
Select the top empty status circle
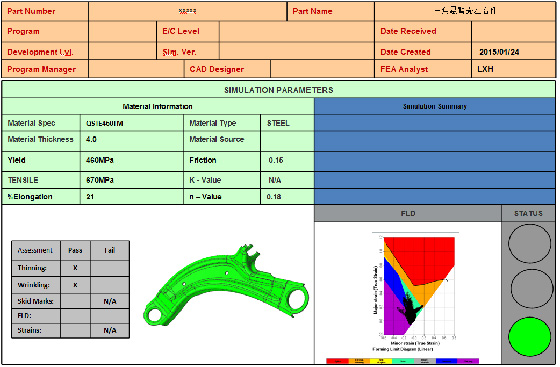[530, 243]
